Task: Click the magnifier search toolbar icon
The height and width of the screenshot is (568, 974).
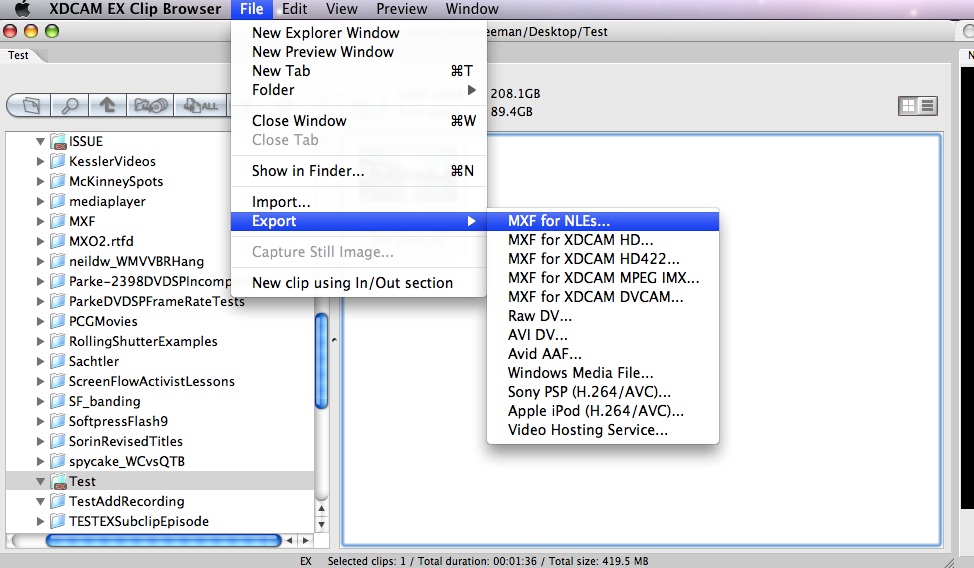Action: (70, 106)
